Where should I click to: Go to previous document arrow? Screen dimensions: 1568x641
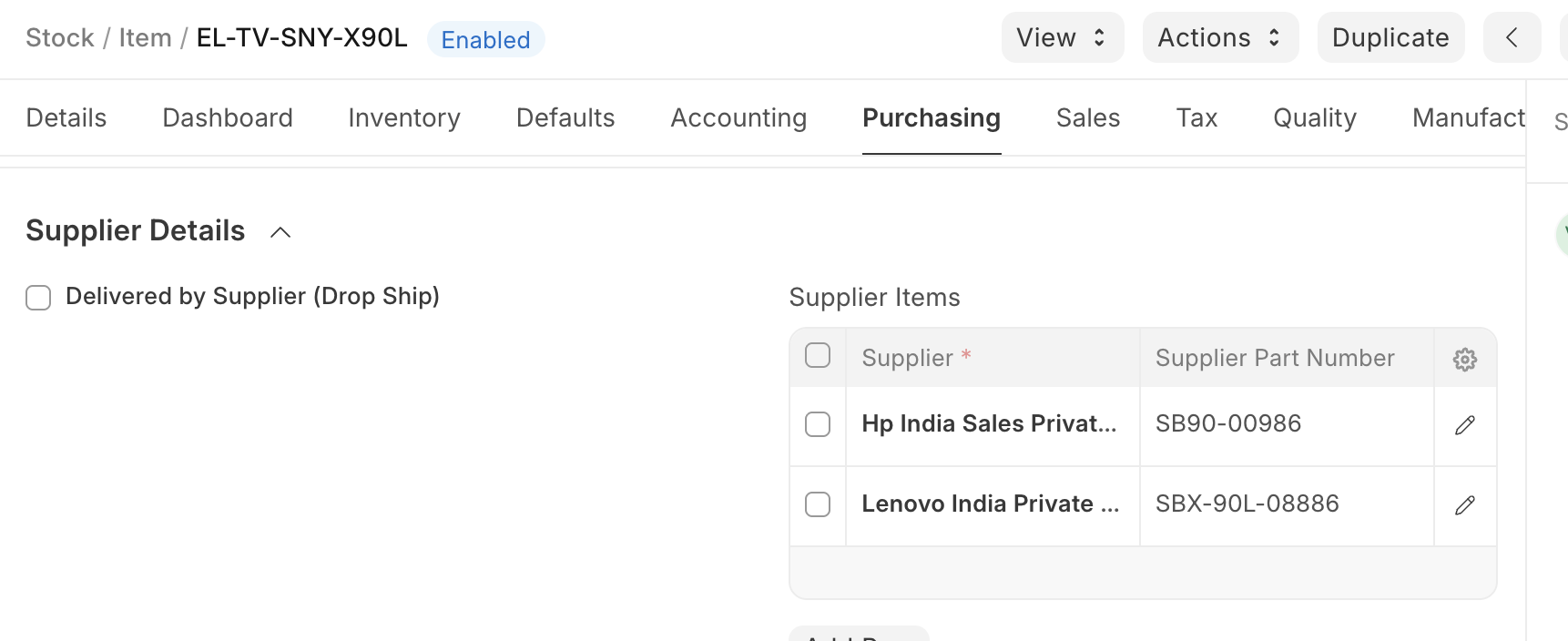tap(1512, 37)
